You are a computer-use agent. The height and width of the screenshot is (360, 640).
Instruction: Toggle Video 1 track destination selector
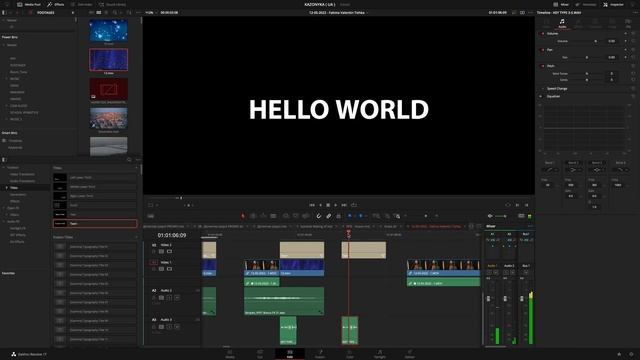154,262
